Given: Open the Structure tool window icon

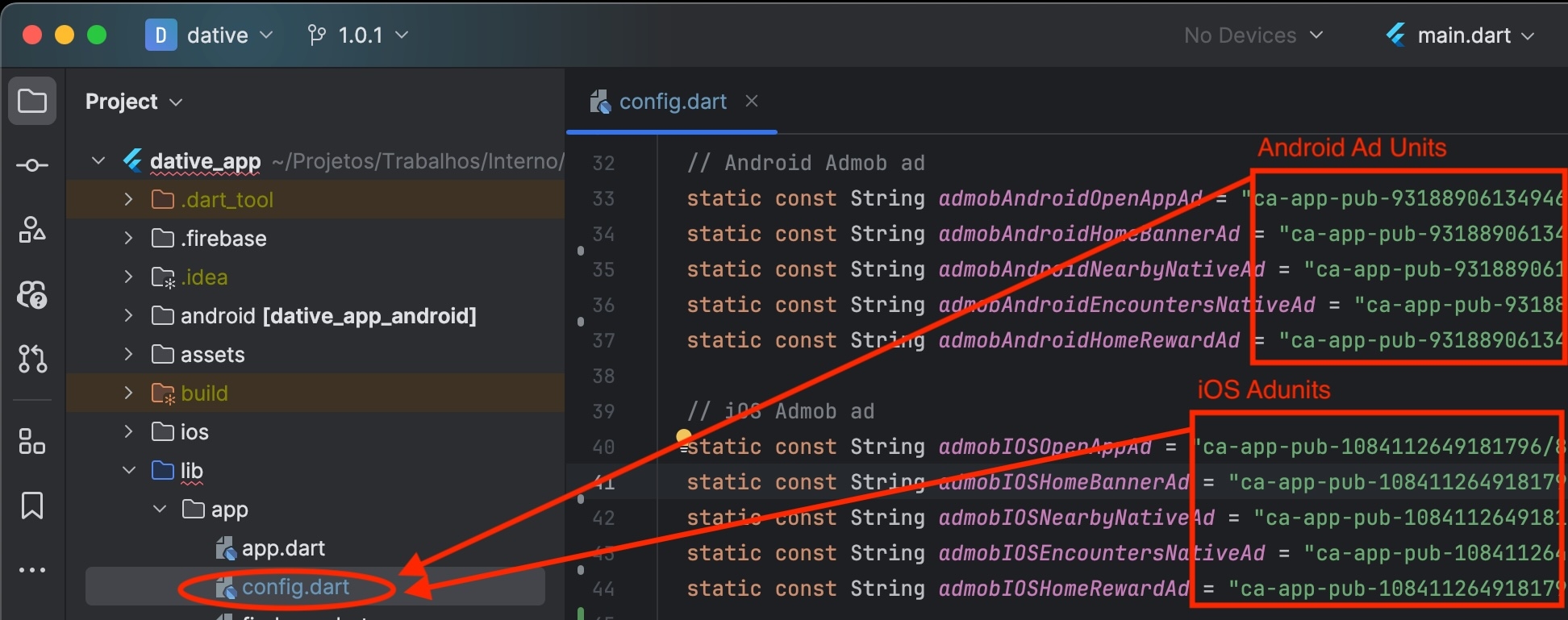Looking at the screenshot, I should [x=32, y=231].
